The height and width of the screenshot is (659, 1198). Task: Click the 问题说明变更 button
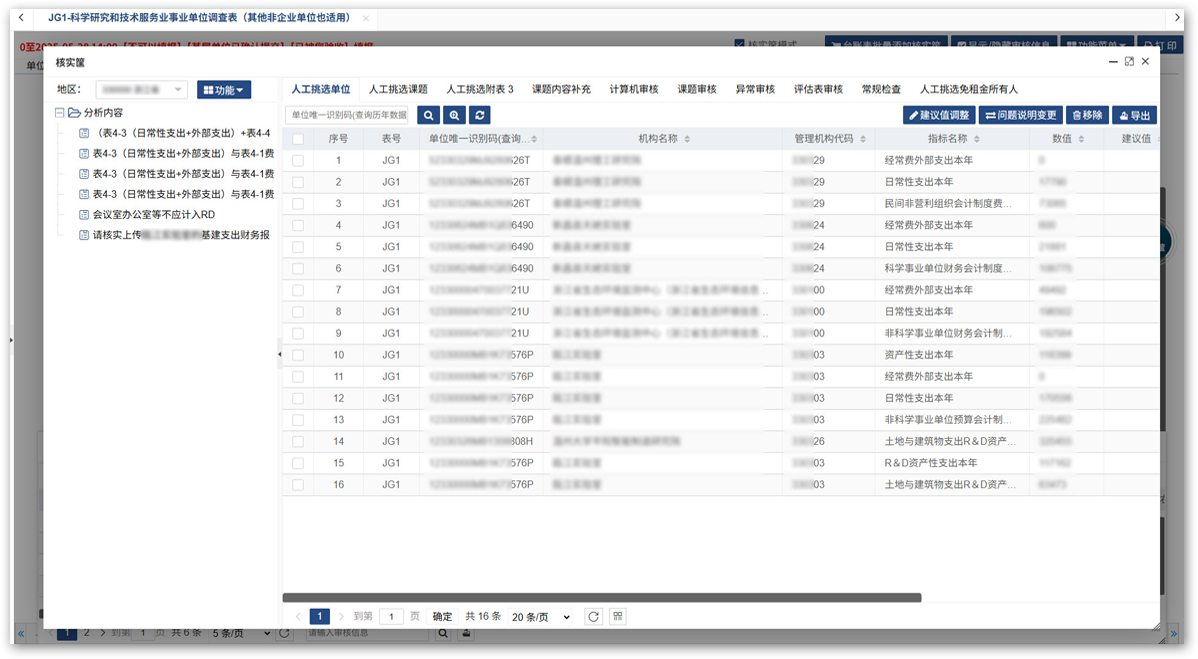(x=1019, y=115)
